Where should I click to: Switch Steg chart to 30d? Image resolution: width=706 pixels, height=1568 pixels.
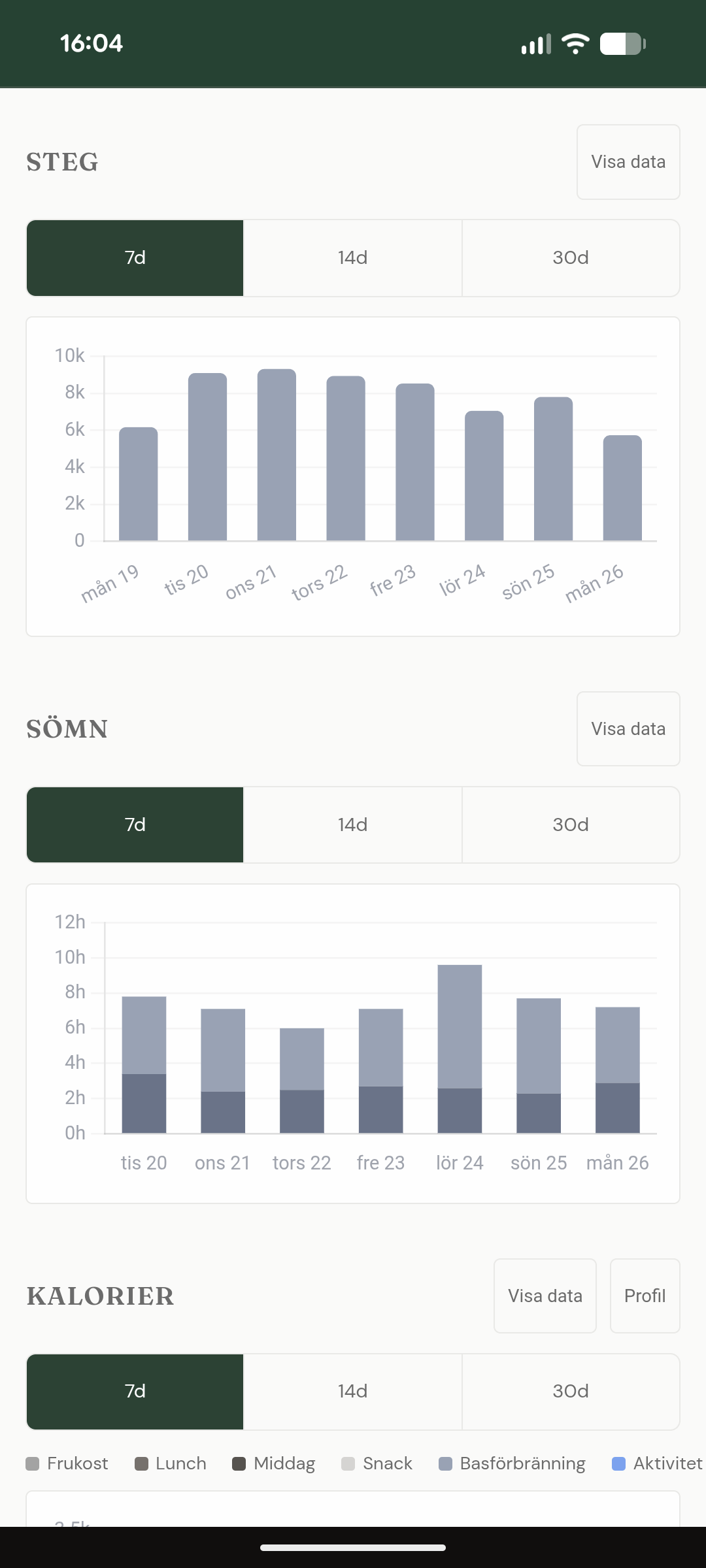tap(570, 258)
